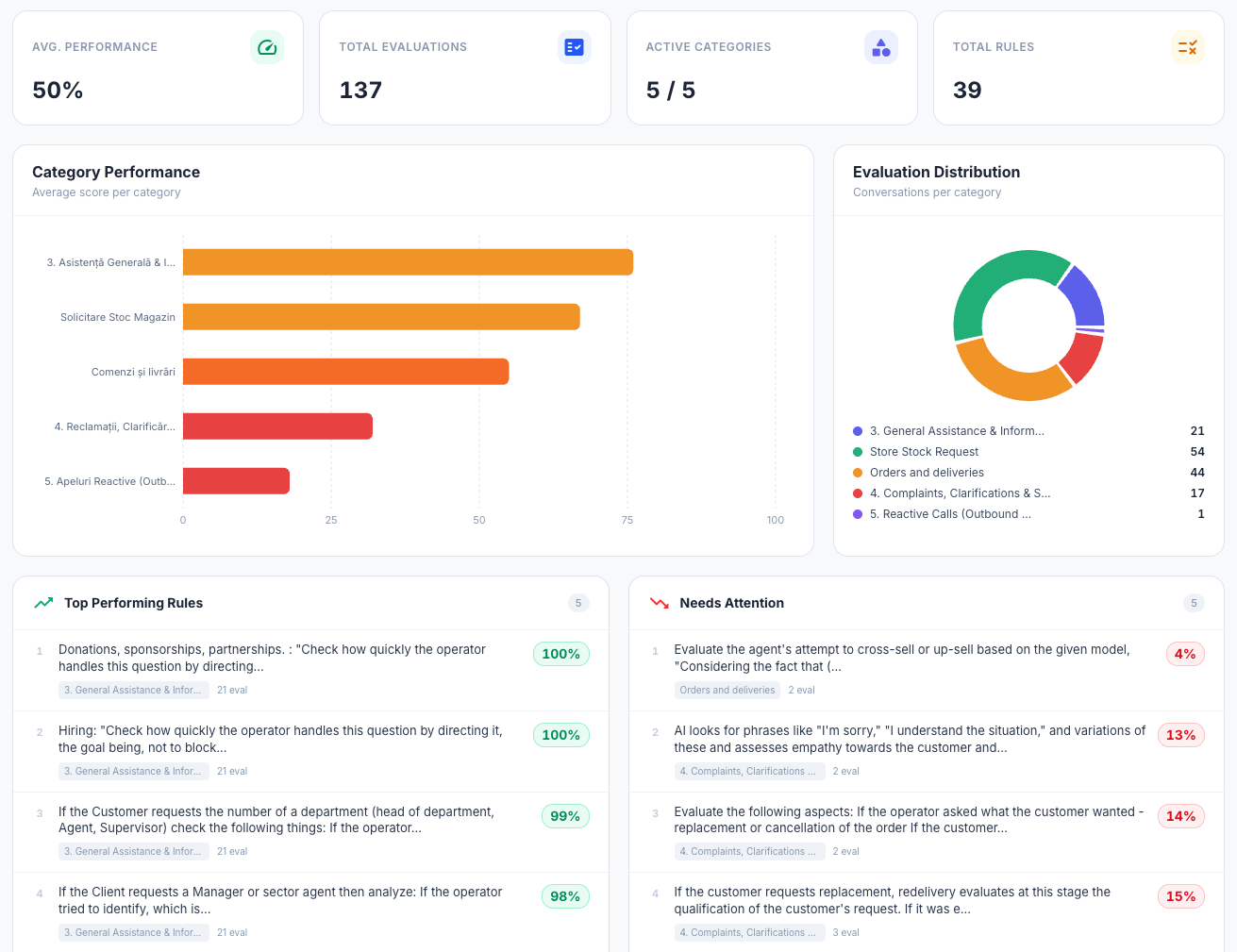Click the Total Evaluations checklist icon
Screen dimensions: 1237x952
pyautogui.click(x=574, y=46)
